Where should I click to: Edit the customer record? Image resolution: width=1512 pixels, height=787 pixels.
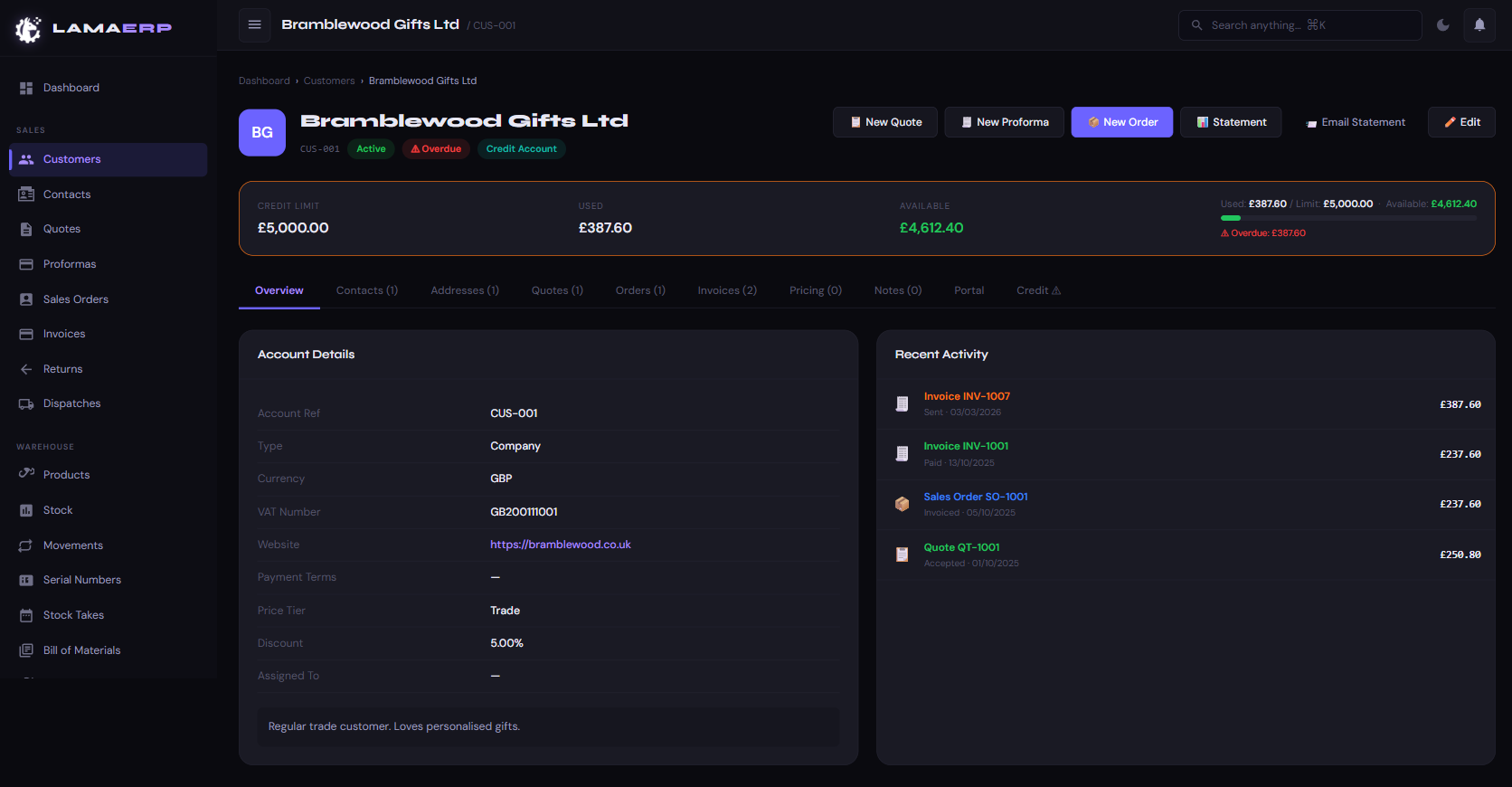pyautogui.click(x=1461, y=122)
